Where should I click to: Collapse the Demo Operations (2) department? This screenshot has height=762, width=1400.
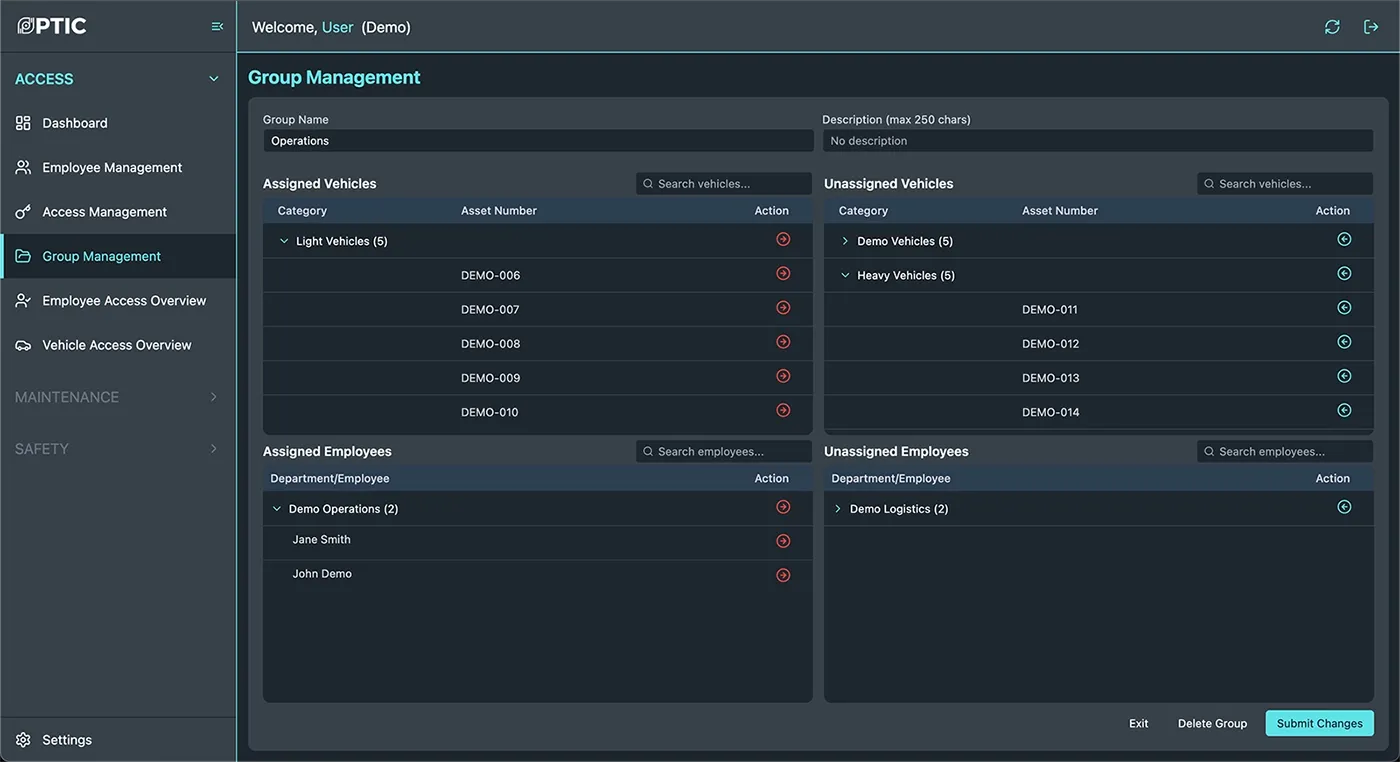277,509
